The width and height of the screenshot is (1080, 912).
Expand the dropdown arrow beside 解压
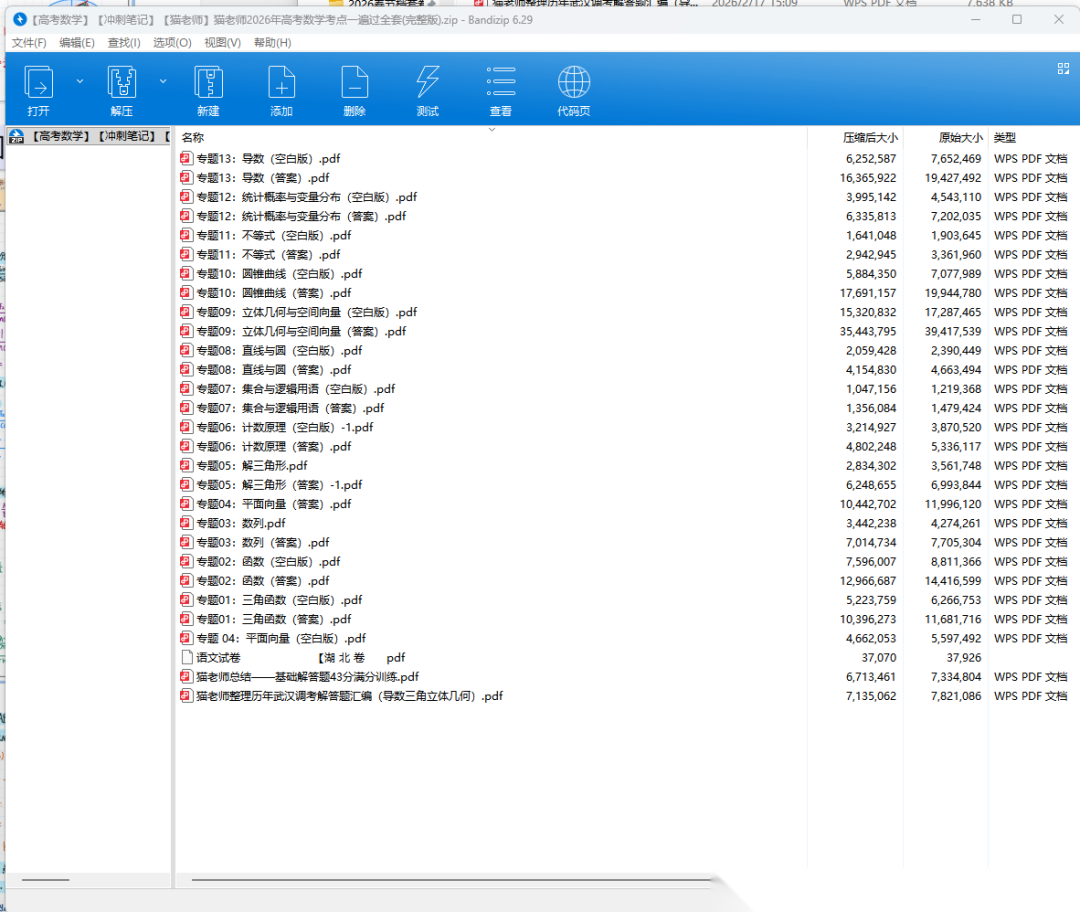(x=163, y=81)
